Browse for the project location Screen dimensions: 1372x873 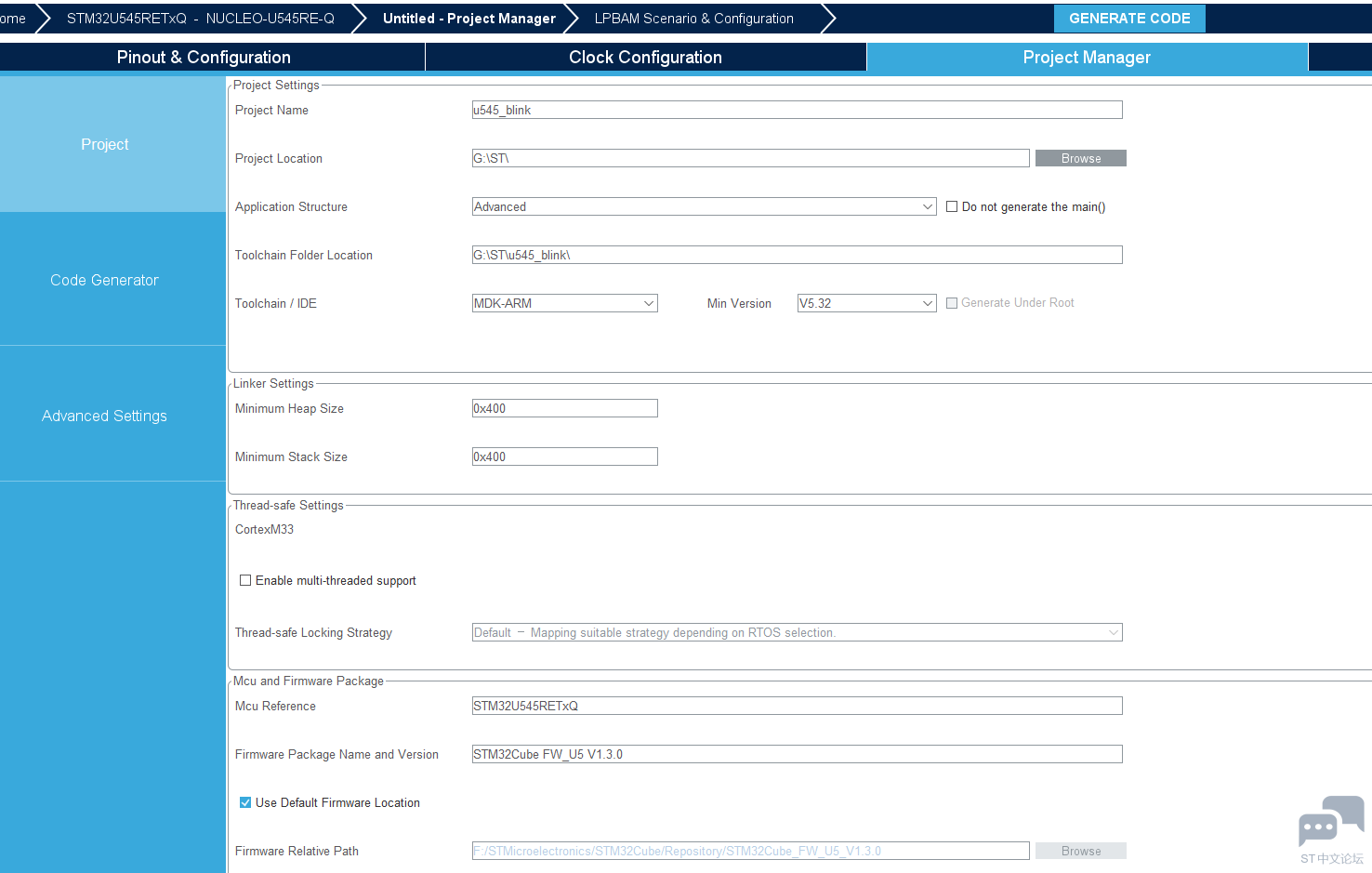click(x=1081, y=158)
